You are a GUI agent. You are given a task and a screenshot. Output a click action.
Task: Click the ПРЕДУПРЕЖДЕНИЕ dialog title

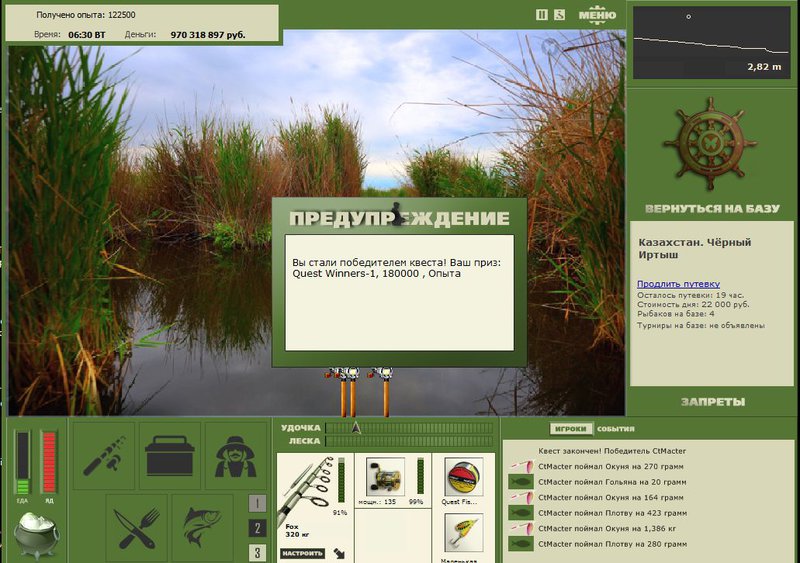399,218
